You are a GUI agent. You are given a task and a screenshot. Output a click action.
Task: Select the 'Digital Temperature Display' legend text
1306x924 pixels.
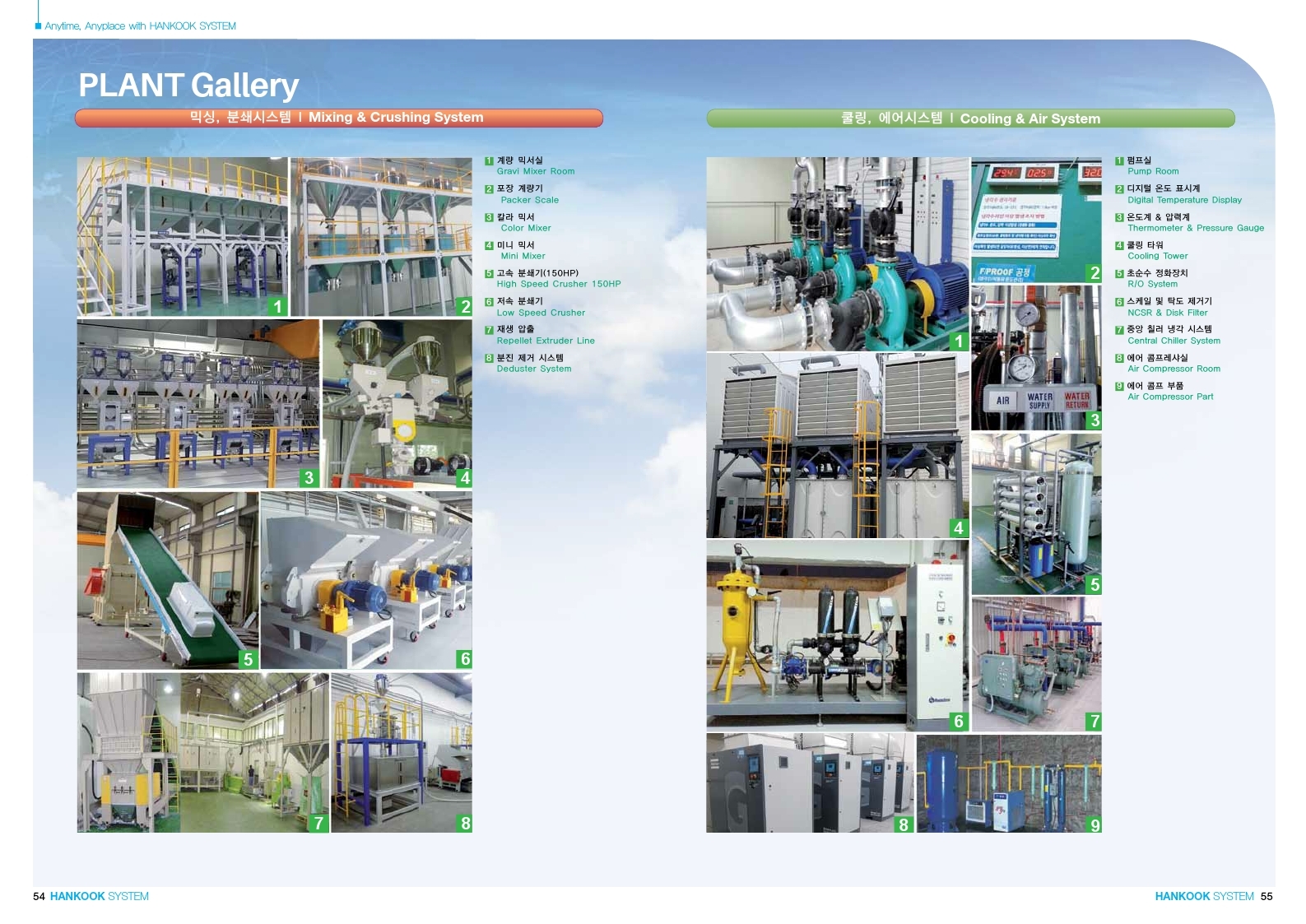click(1184, 200)
